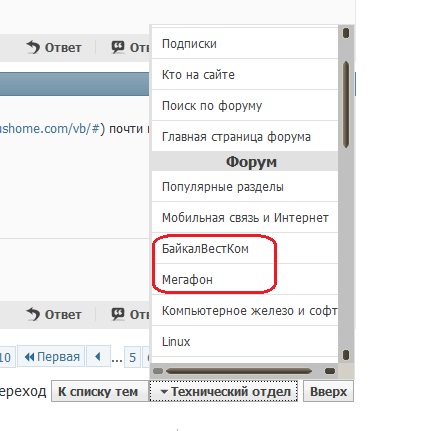Open the Технический отдел dropdown arrow
Screen dimensions: 433x431
(x=164, y=392)
